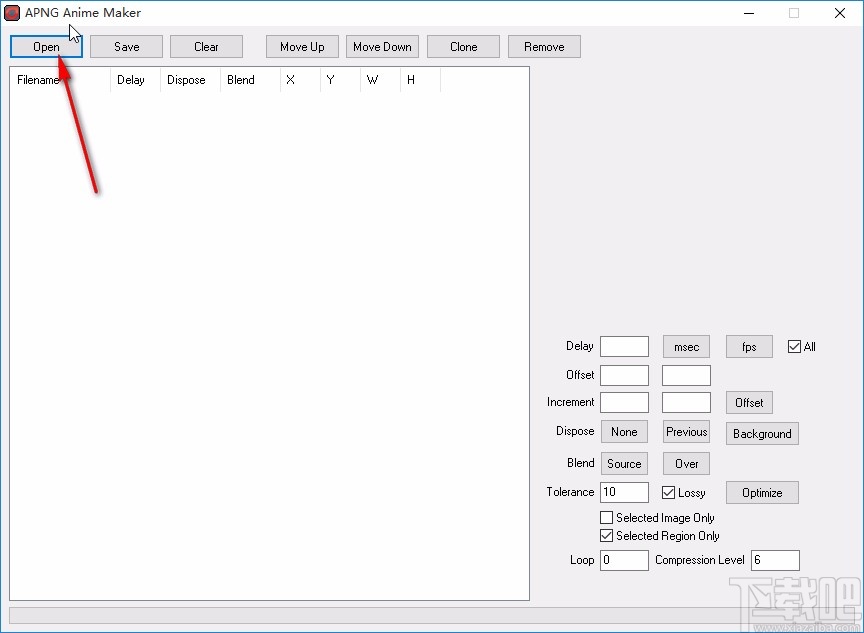Image resolution: width=864 pixels, height=633 pixels.
Task: Set blend mode to Over
Action: click(x=686, y=463)
